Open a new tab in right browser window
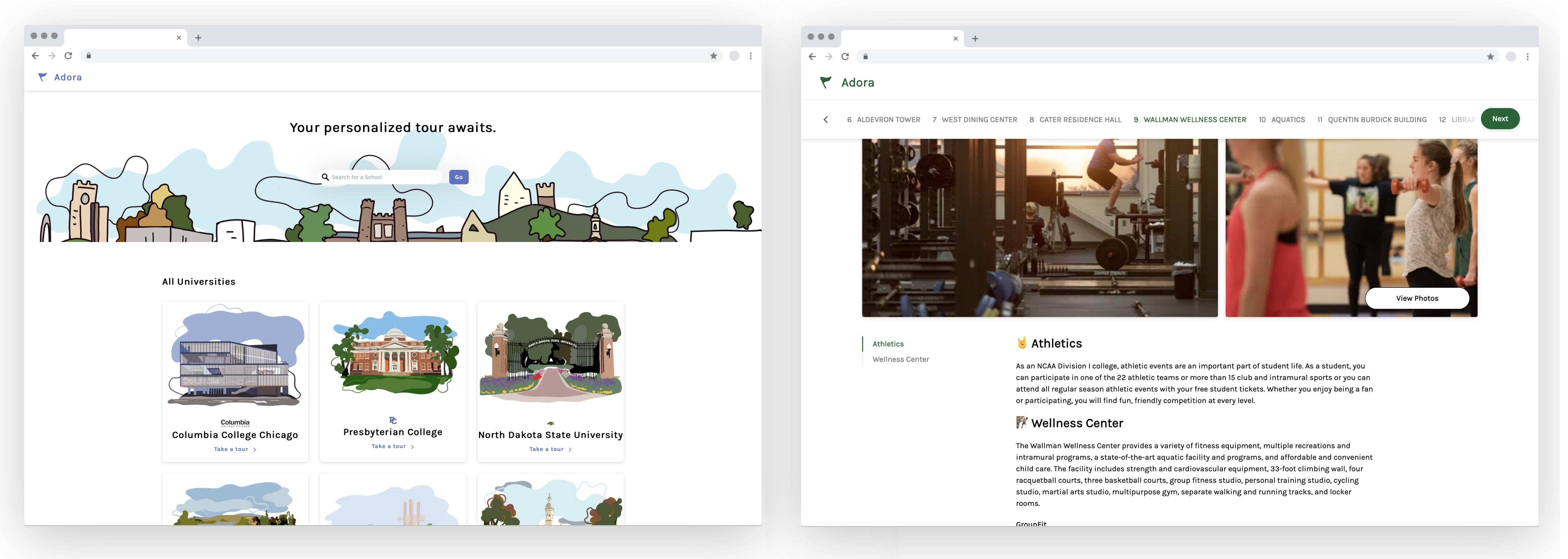 [x=975, y=38]
